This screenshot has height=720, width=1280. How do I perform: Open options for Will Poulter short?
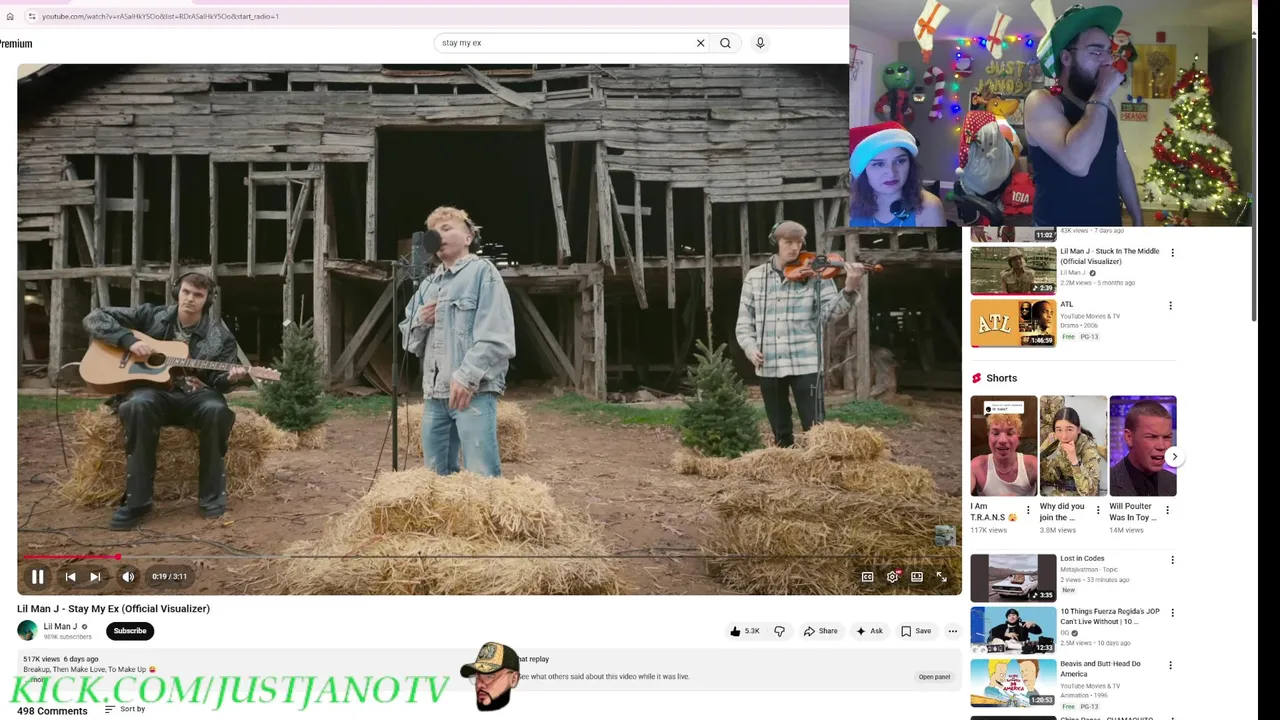[x=1167, y=510]
